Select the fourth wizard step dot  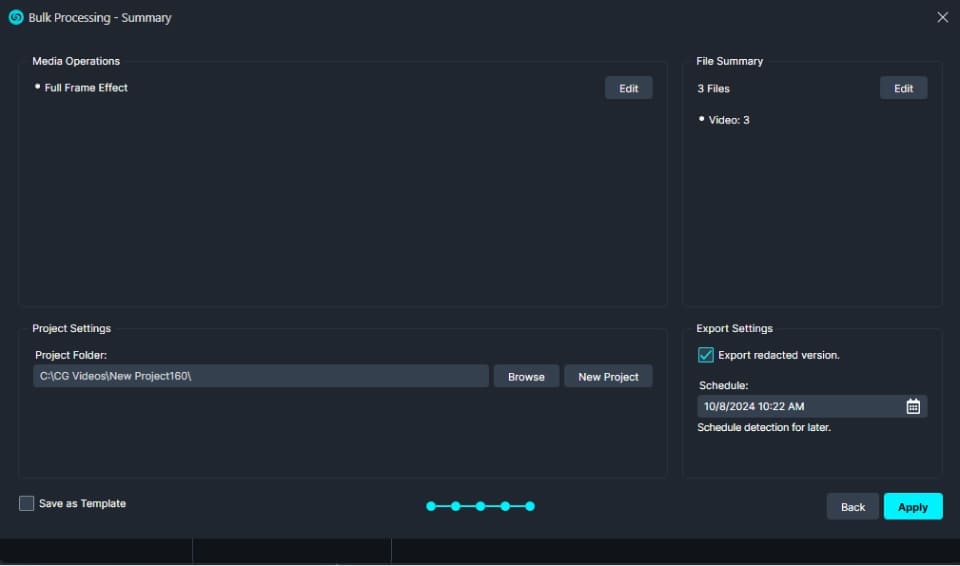pyautogui.click(x=505, y=506)
